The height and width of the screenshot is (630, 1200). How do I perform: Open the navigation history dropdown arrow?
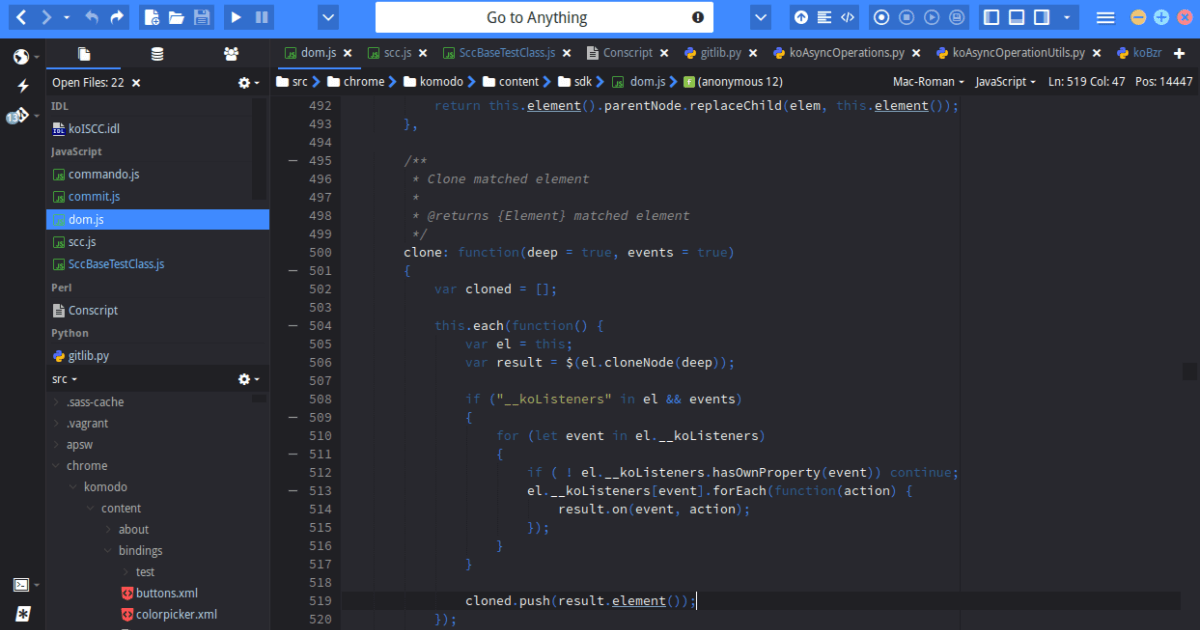[67, 18]
